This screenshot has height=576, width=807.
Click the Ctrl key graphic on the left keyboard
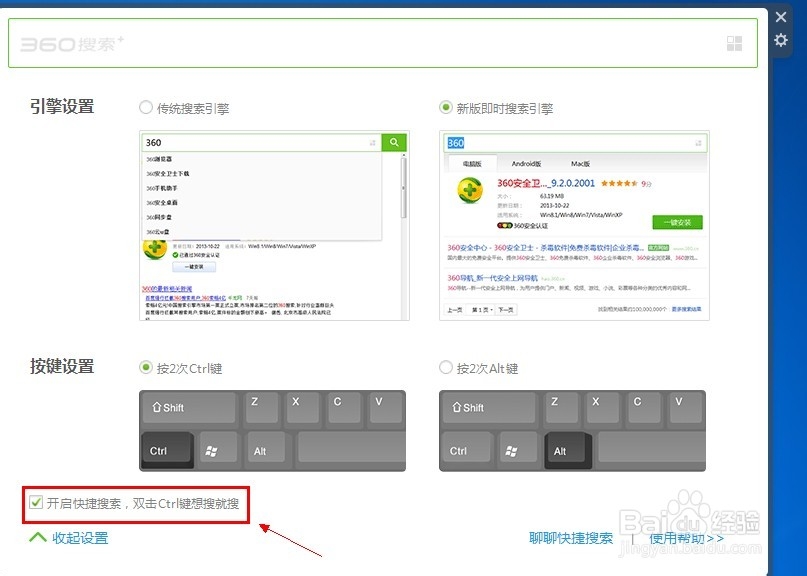pos(165,450)
